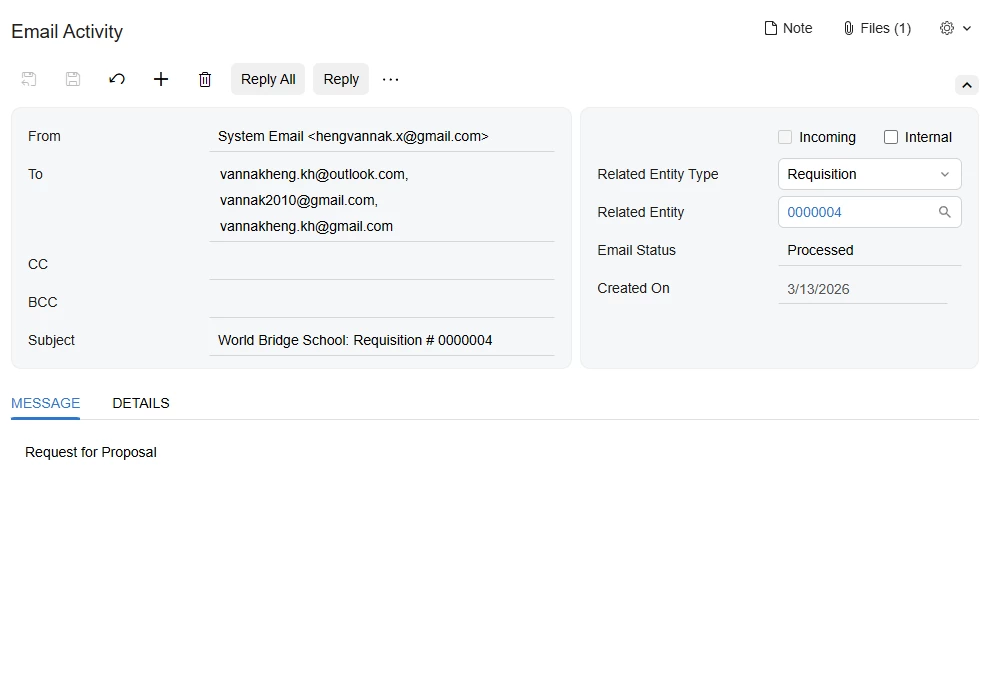Switch to the DETAILS tab
Viewport: 993px width, 696px height.
click(x=141, y=403)
